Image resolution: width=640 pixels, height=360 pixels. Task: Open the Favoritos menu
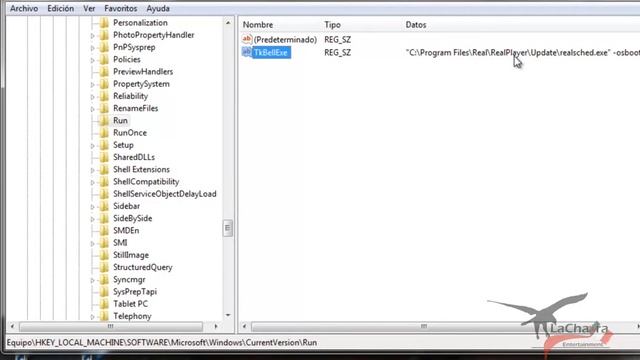120,8
